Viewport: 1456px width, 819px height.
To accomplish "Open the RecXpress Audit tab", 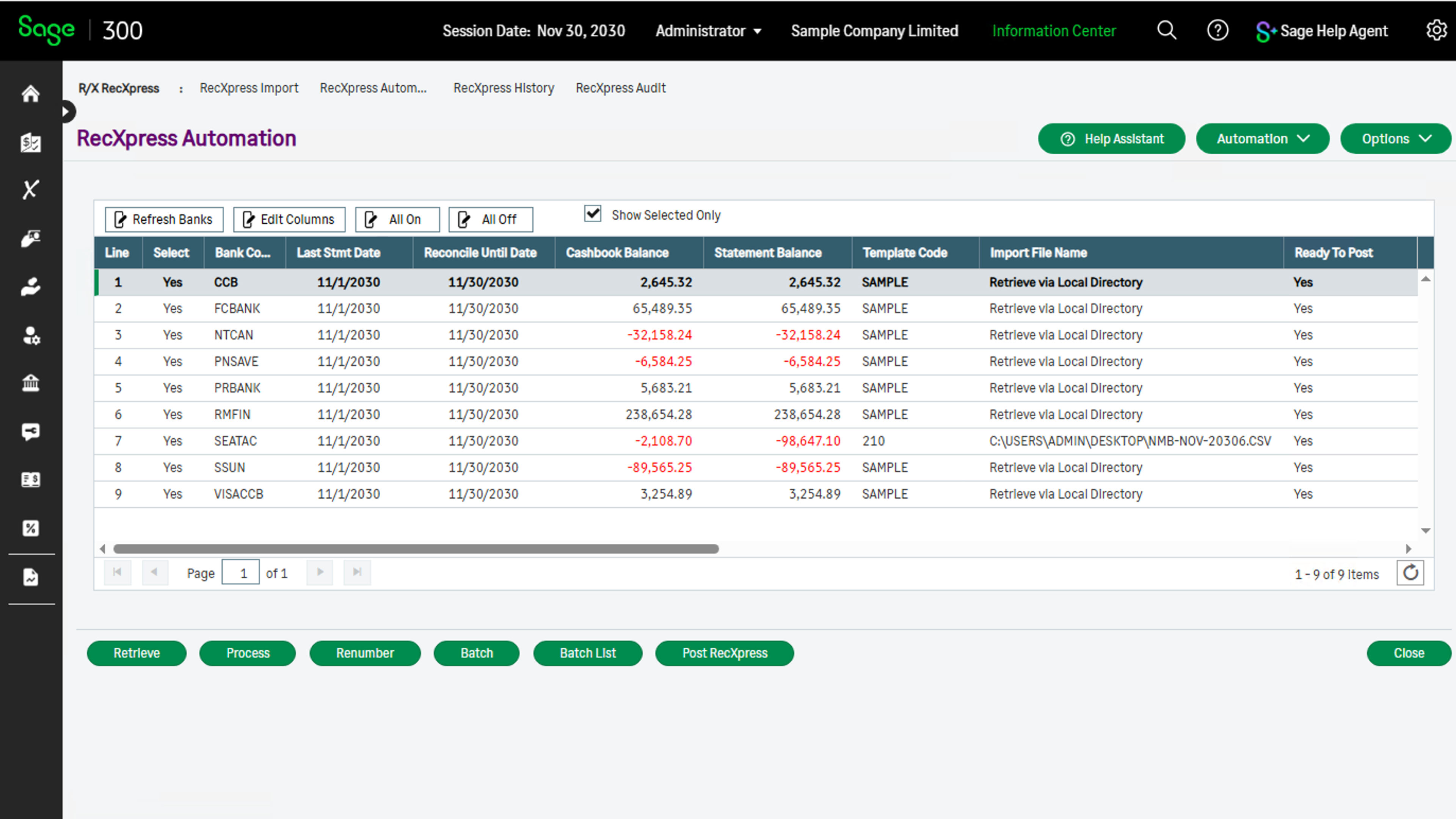I will 621,88.
